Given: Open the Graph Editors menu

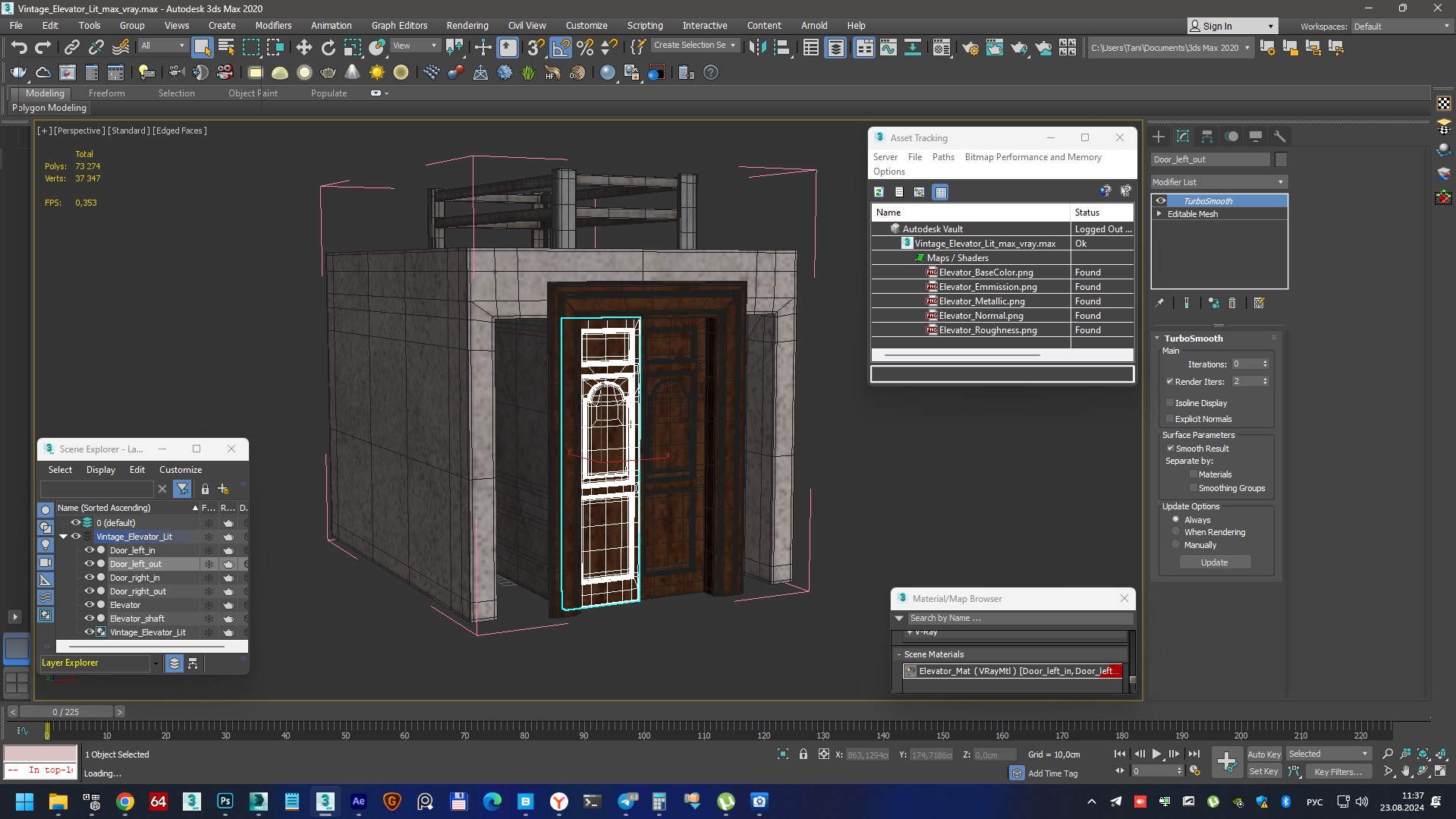Looking at the screenshot, I should click(399, 25).
